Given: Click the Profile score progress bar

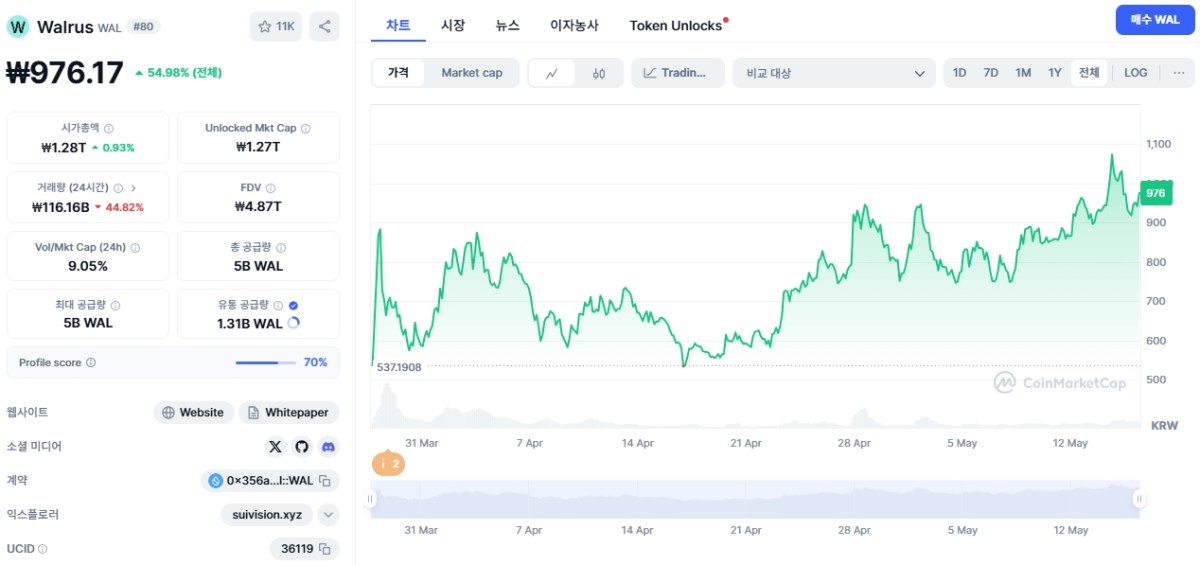Looking at the screenshot, I should pyautogui.click(x=265, y=363).
